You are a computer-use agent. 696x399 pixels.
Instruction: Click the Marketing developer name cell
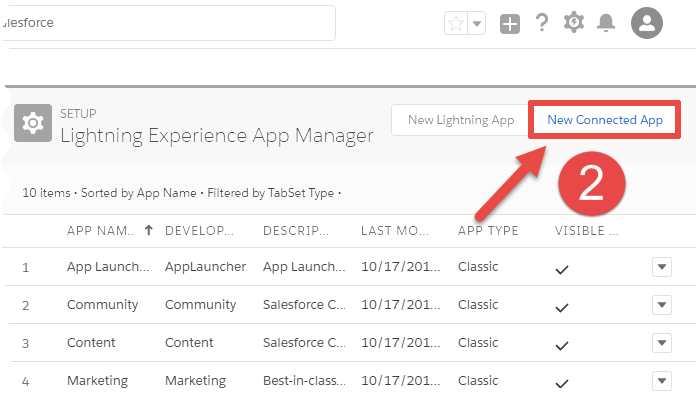[x=195, y=381]
